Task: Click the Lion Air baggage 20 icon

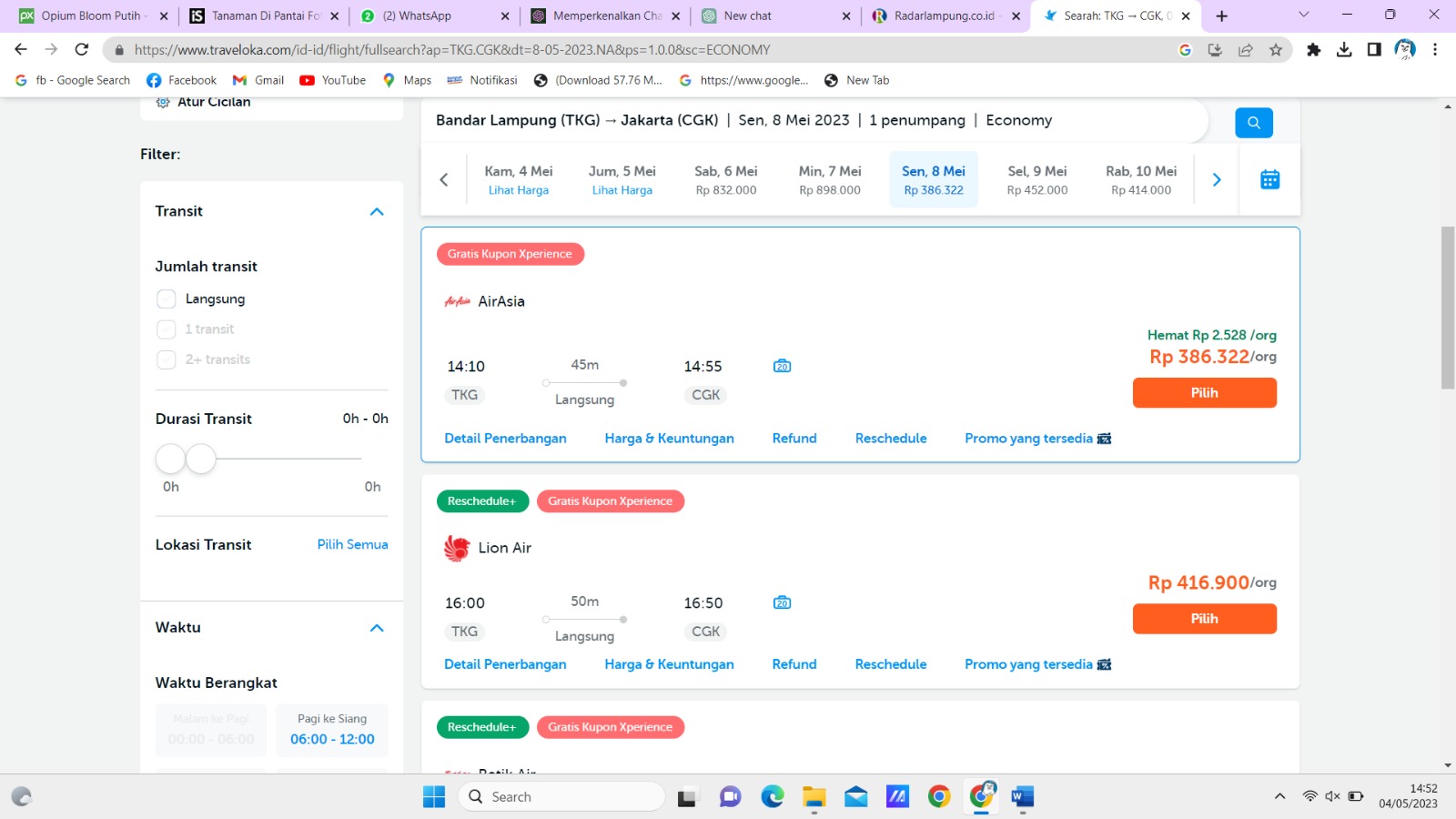Action: click(x=782, y=602)
